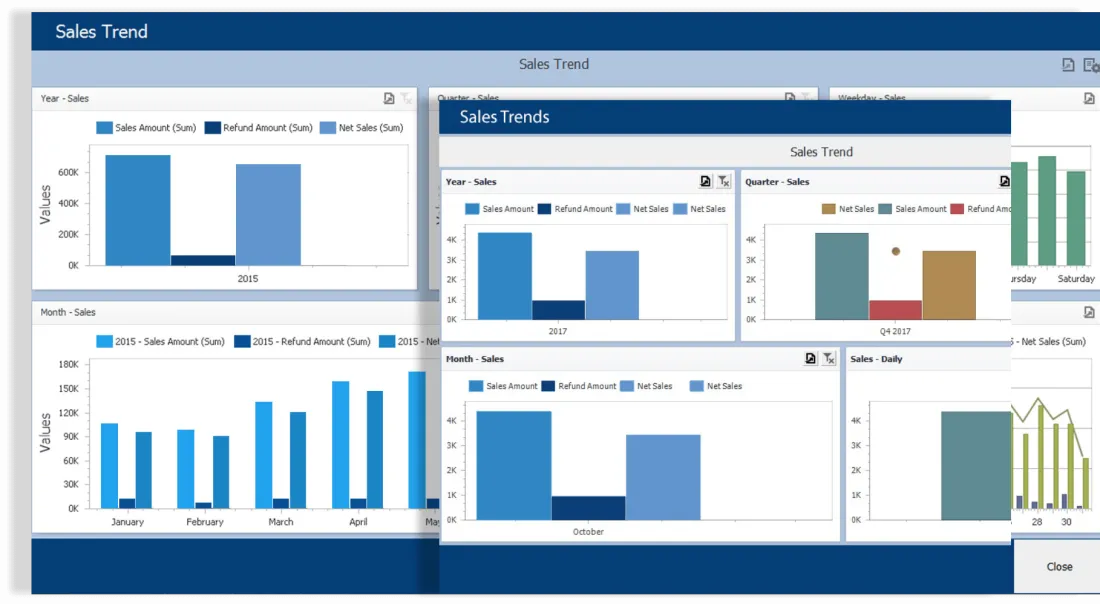Click 2015 - Refund Amount (Sum) legend entry
This screenshot has width=1100, height=604.
pos(302,342)
